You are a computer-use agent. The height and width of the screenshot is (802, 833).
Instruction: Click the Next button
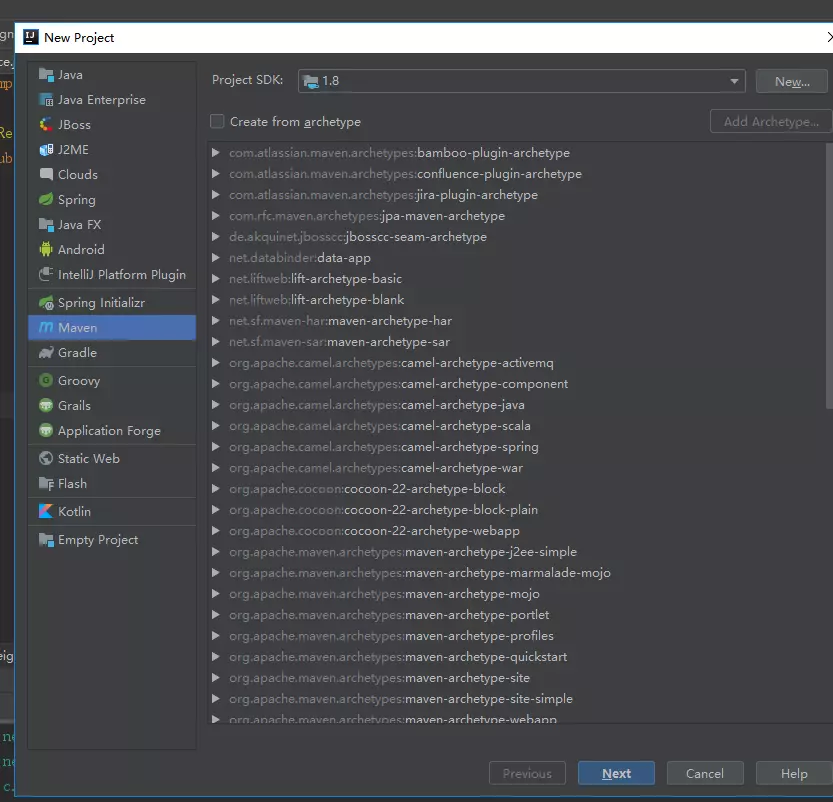point(616,773)
